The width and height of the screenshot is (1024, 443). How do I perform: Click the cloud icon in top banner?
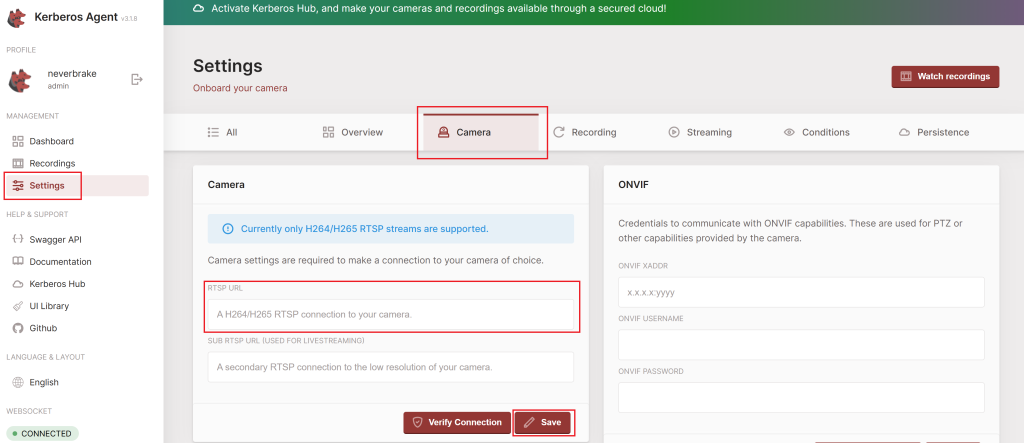pyautogui.click(x=199, y=8)
